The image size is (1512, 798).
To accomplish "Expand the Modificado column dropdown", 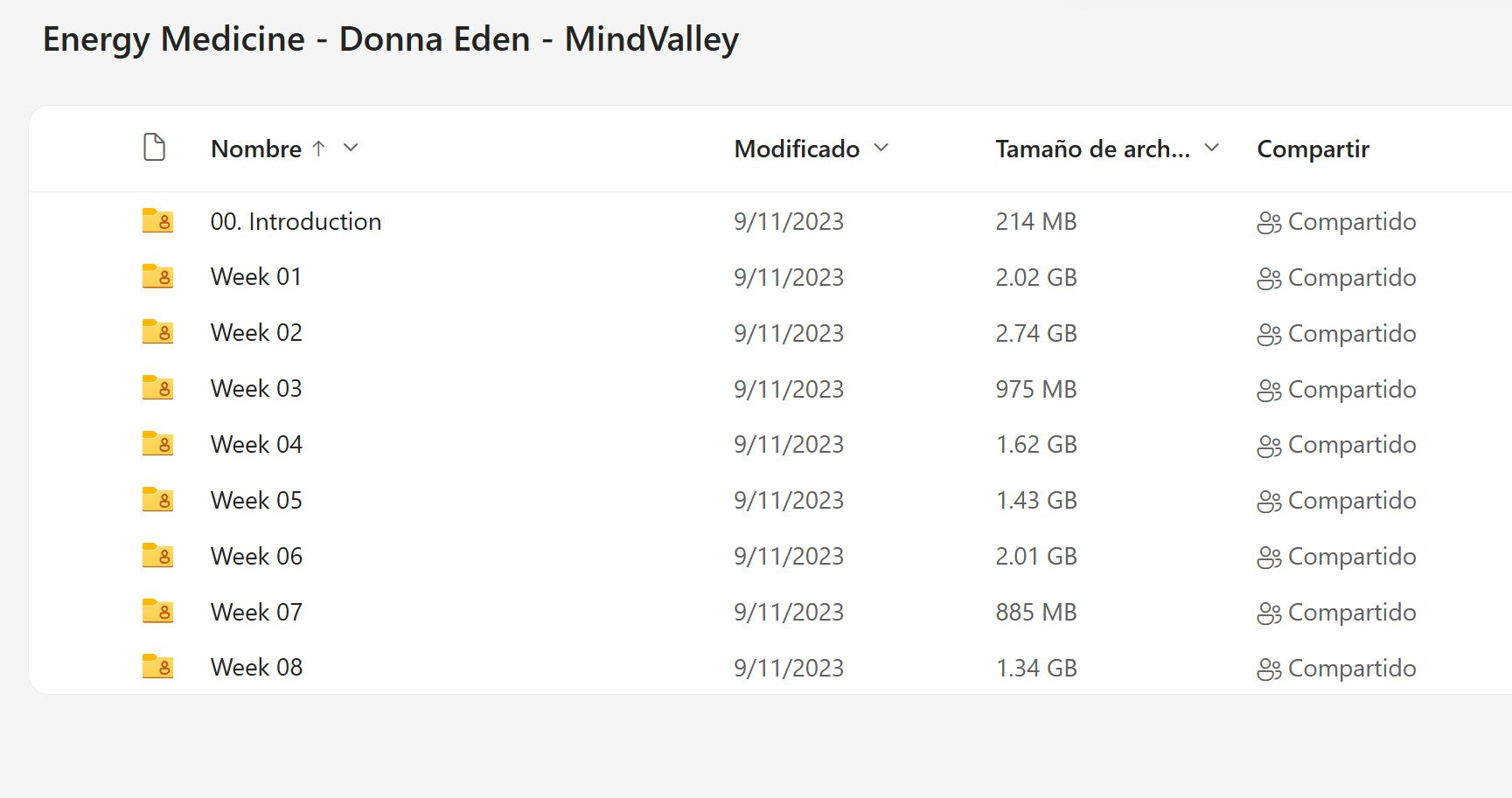I will coord(881,148).
